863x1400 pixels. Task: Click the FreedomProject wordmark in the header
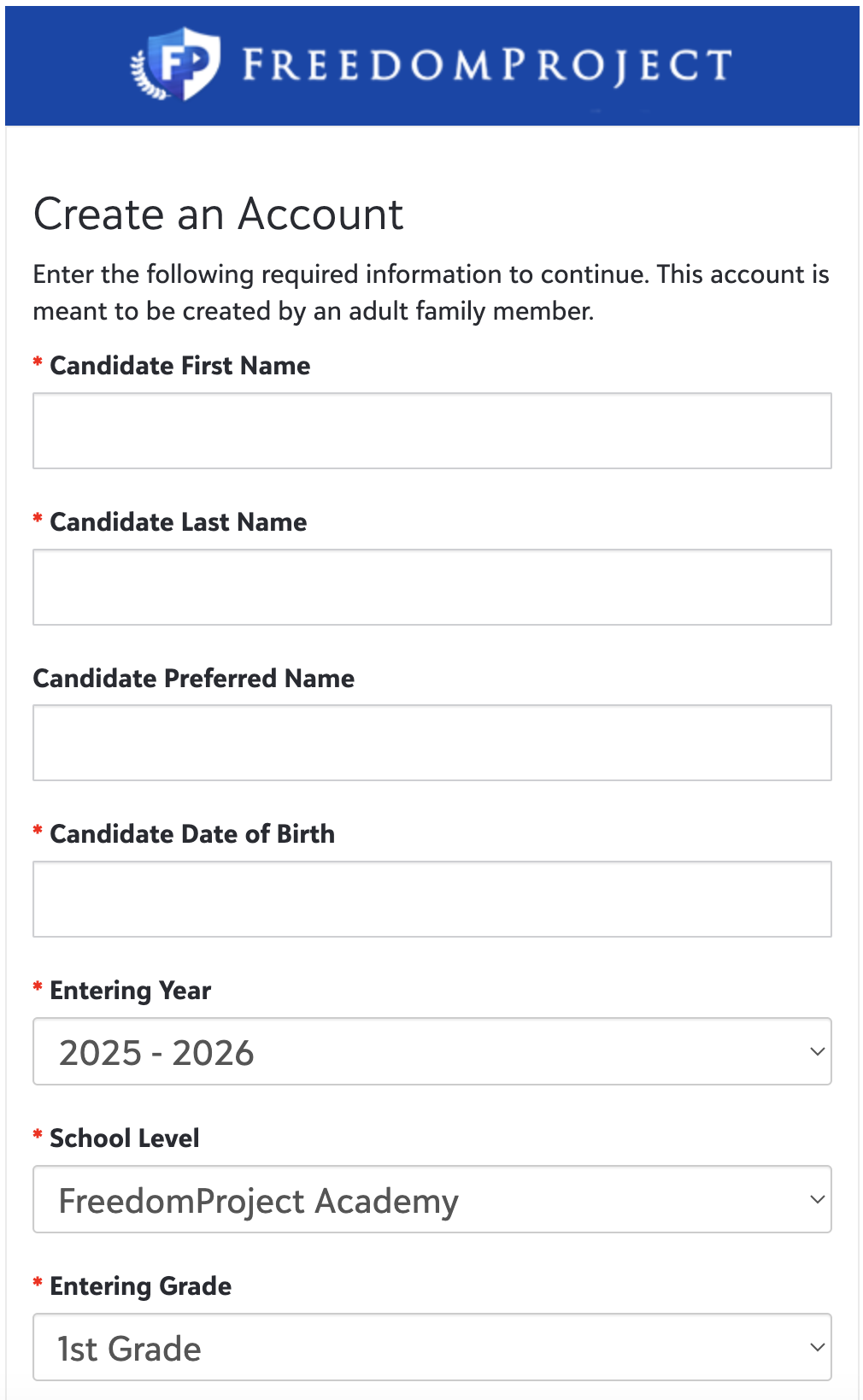click(486, 65)
